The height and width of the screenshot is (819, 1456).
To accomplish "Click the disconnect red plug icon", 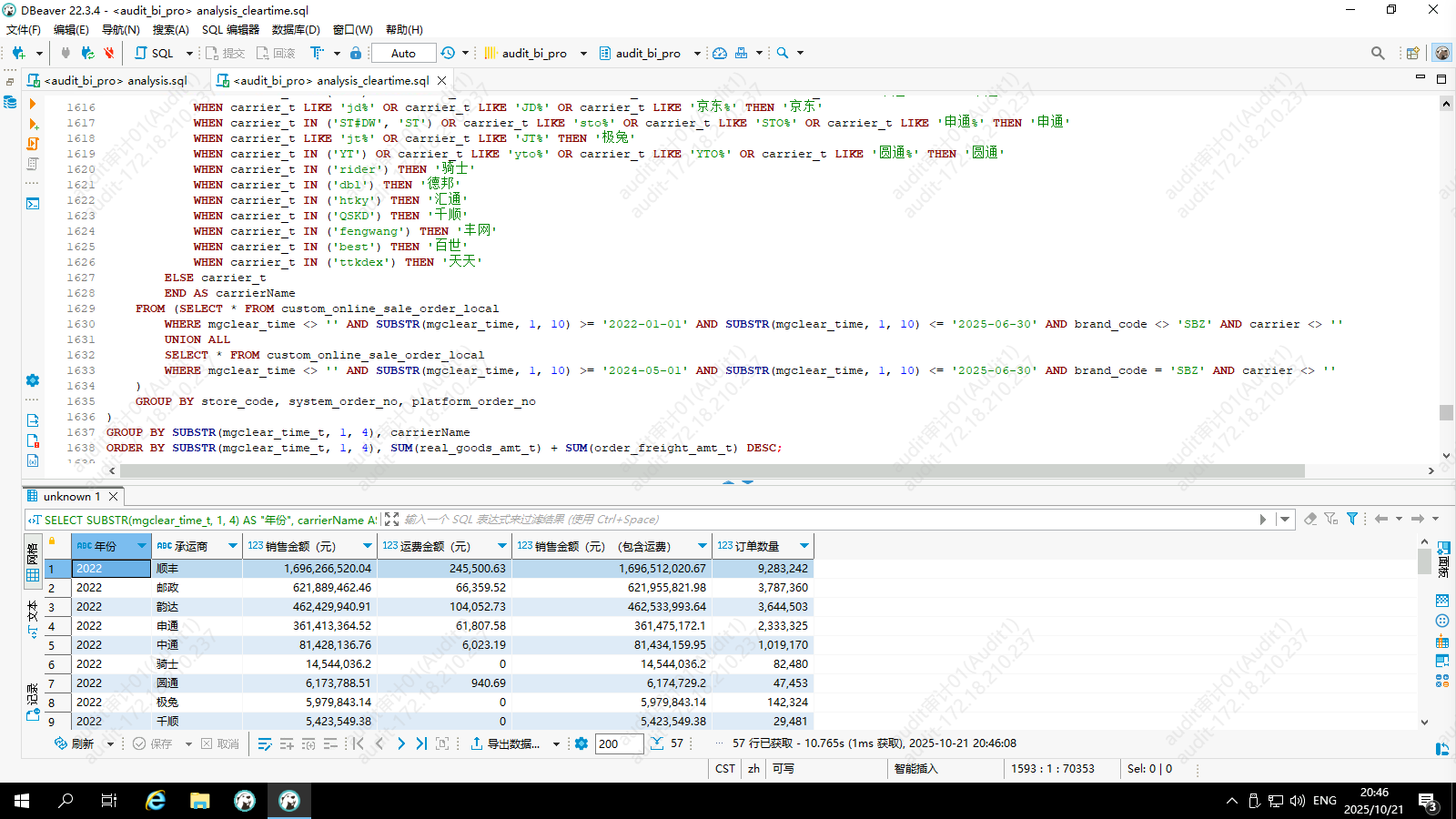I will click(109, 53).
